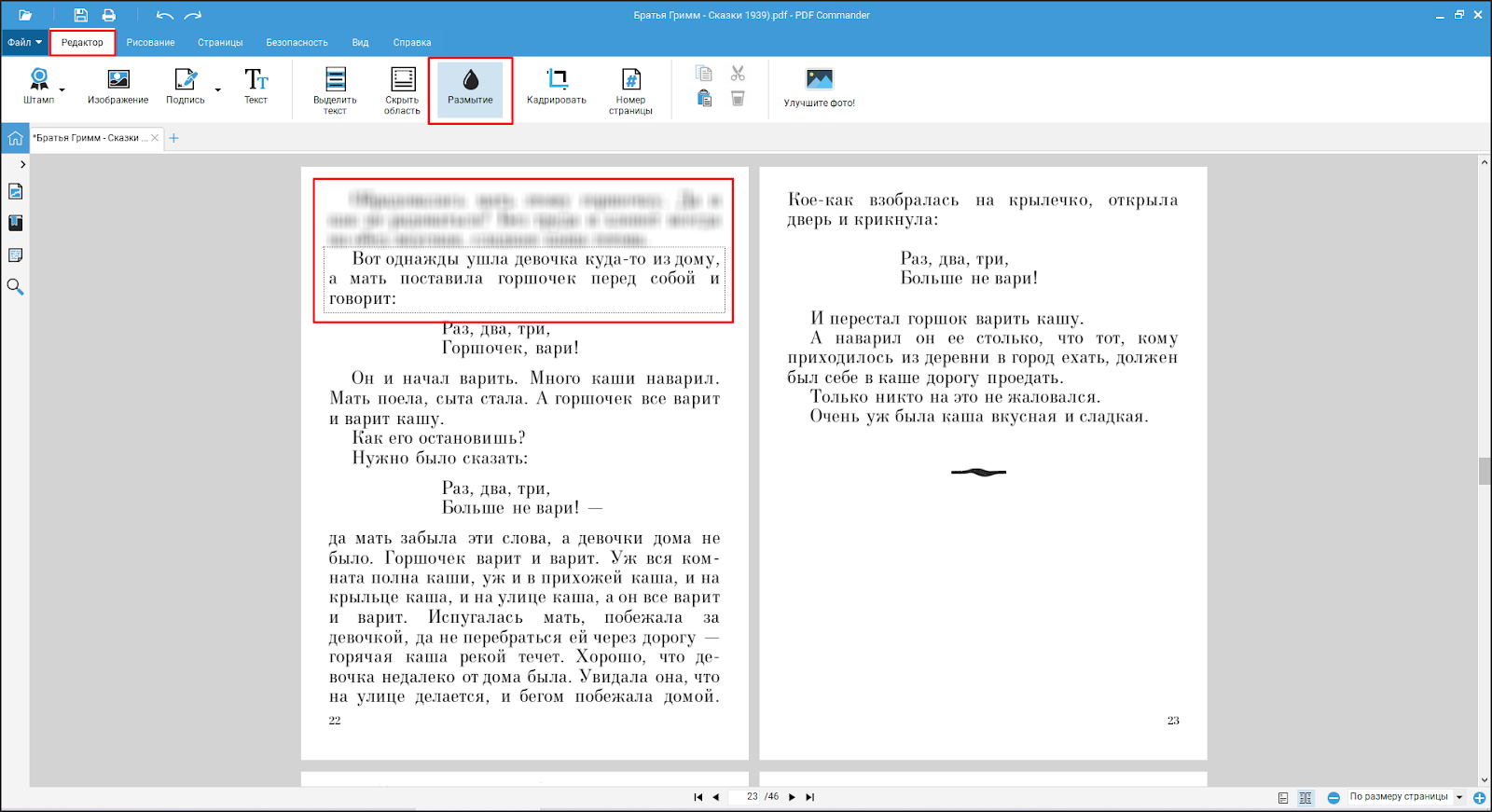Screen dimensions: 1492x812
Task: Open the Страницы tab
Action: coord(220,42)
